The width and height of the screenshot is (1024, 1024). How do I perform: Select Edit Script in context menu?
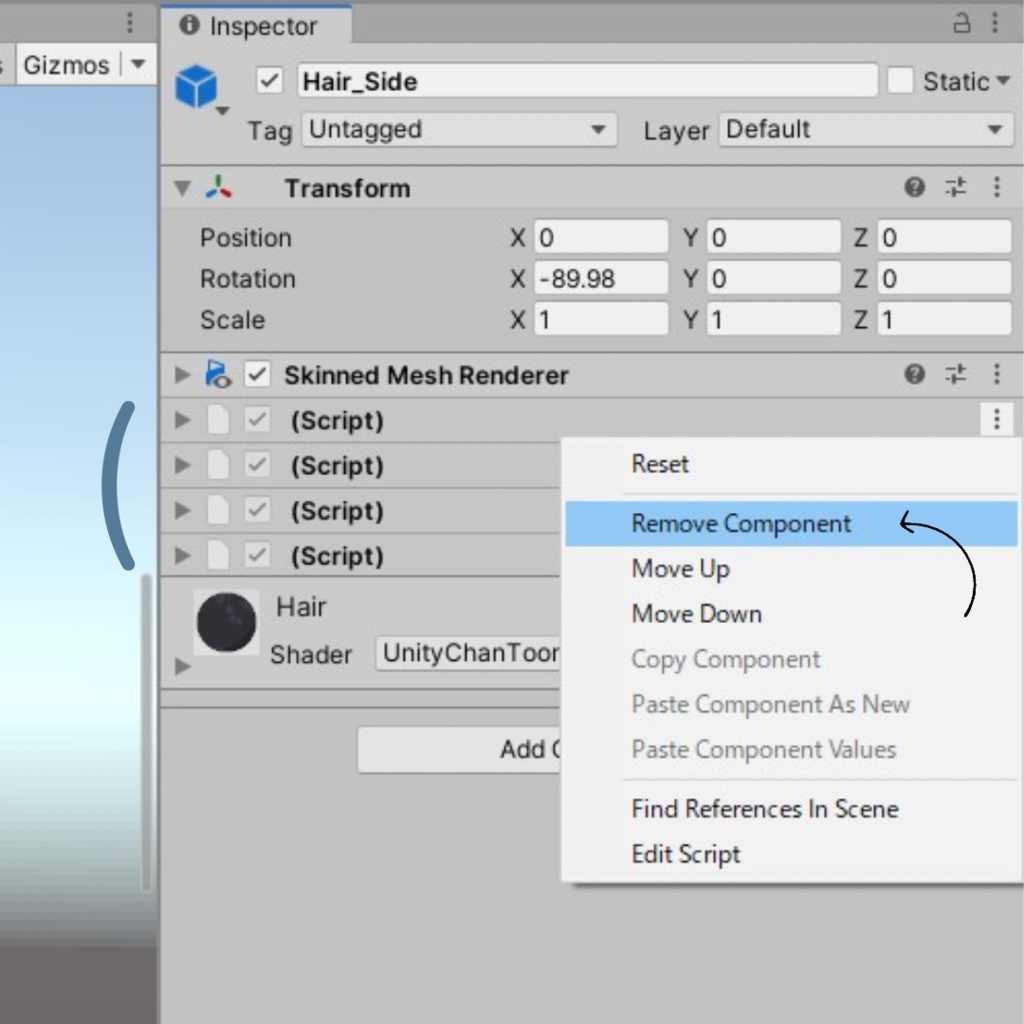686,854
